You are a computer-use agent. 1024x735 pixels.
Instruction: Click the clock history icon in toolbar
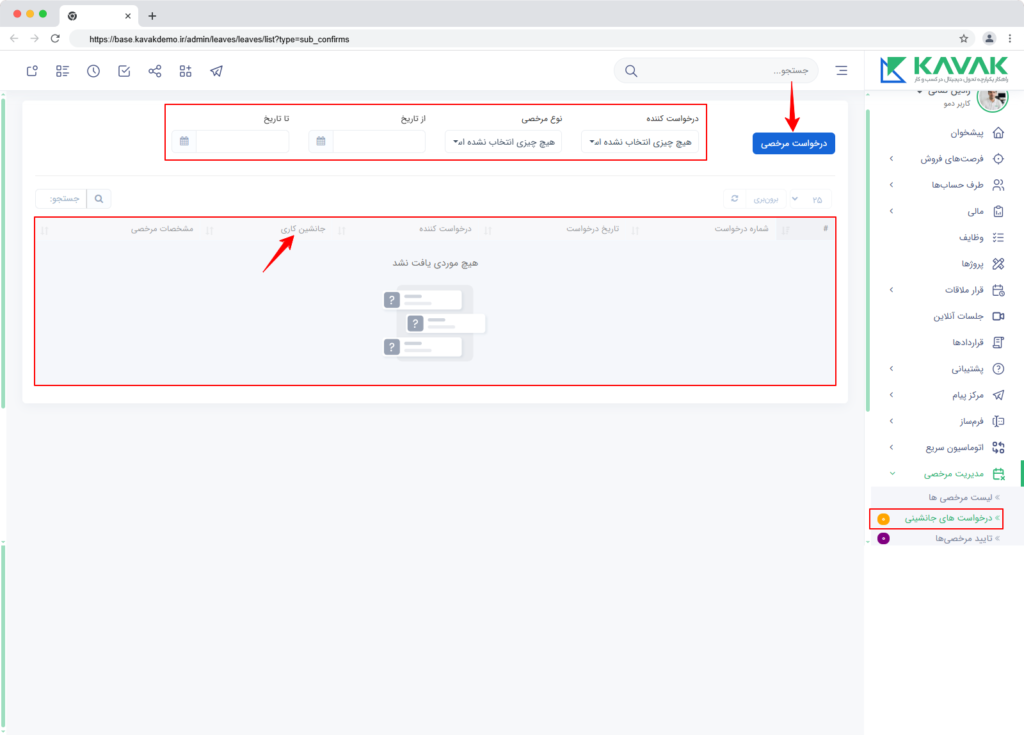point(93,71)
